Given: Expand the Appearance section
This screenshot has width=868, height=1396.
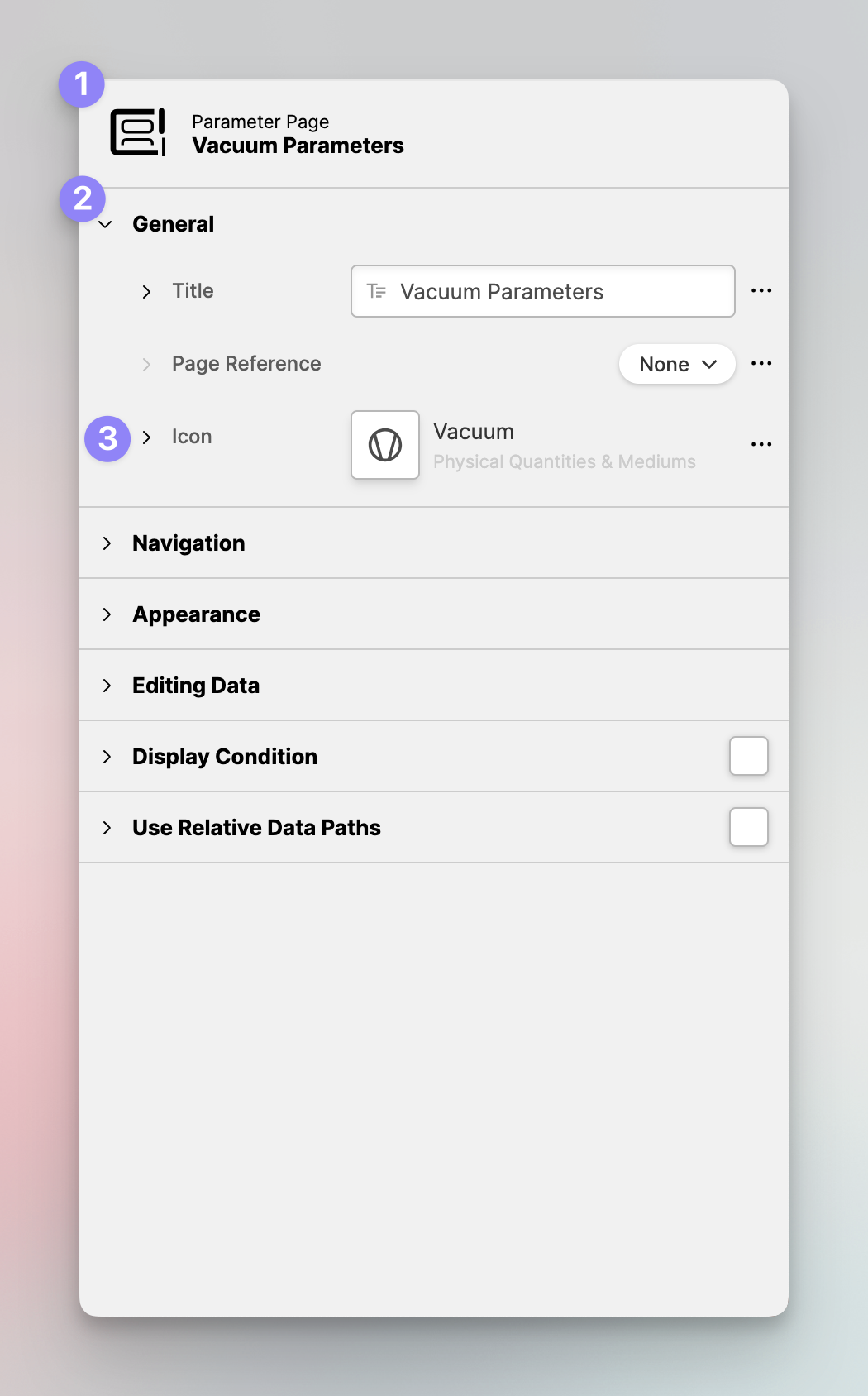Looking at the screenshot, I should pos(107,614).
